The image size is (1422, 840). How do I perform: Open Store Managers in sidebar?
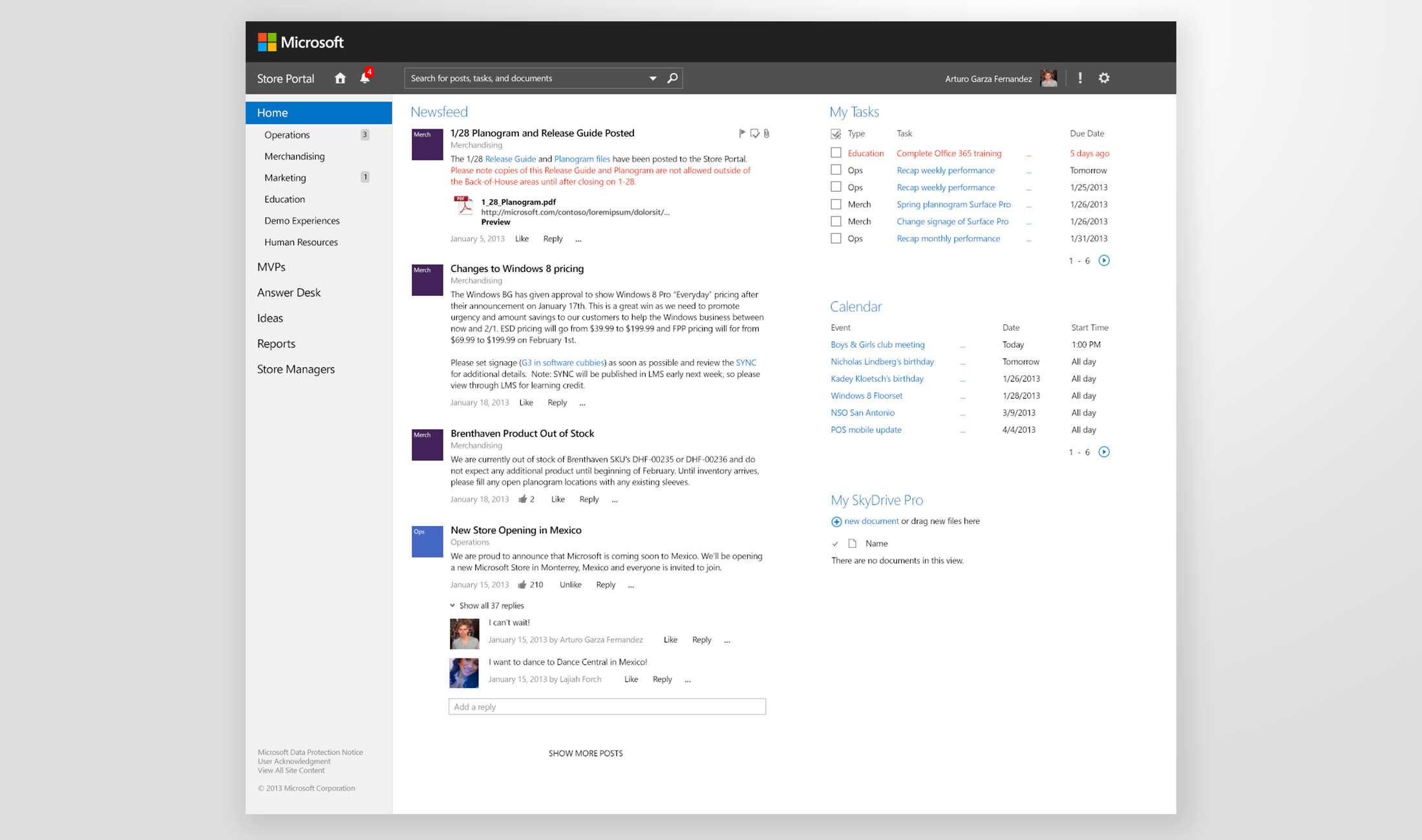pos(296,369)
